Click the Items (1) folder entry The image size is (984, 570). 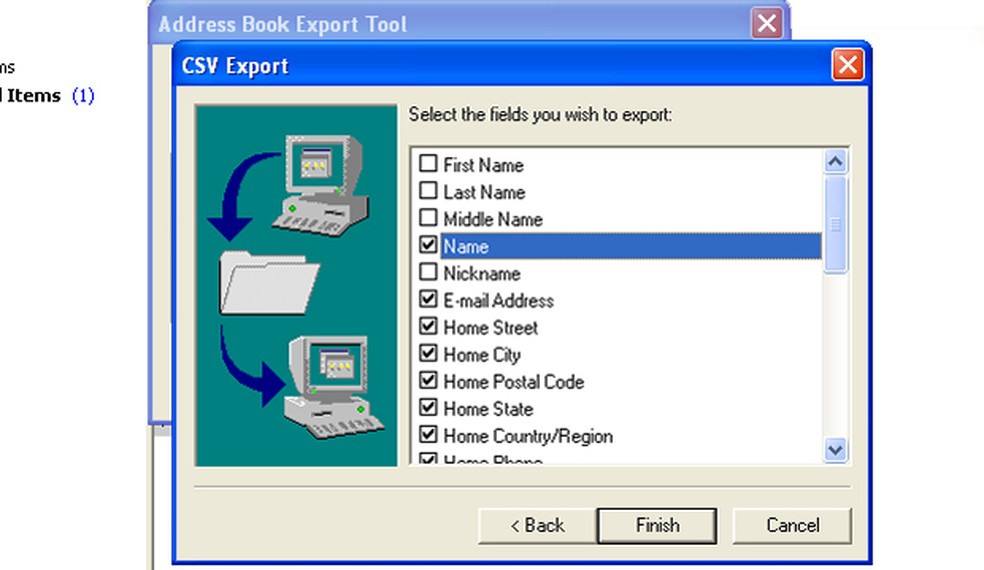click(47, 95)
